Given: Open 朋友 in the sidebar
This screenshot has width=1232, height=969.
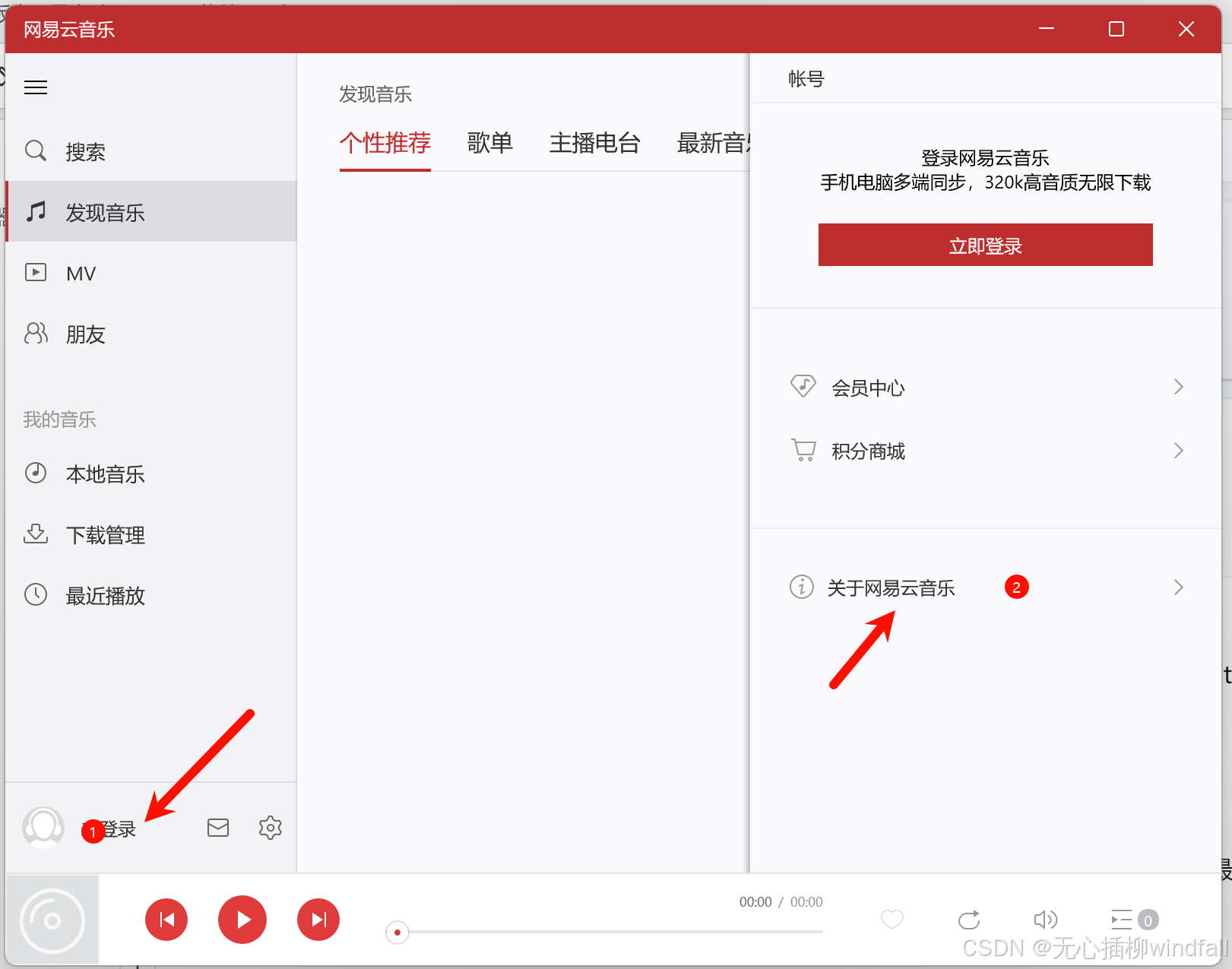Looking at the screenshot, I should [x=150, y=333].
